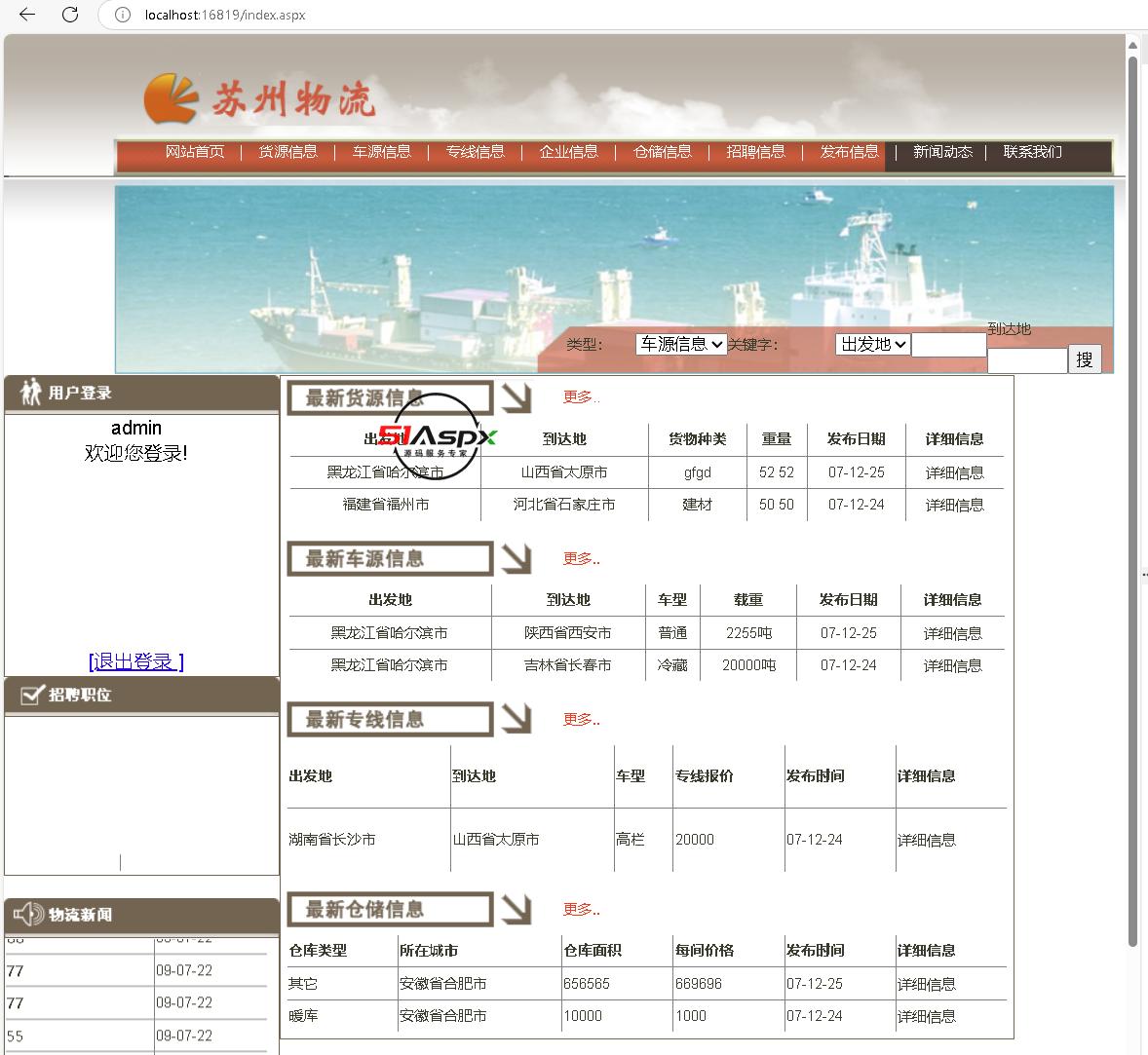
Task: Click cell 656565 in warehouse table
Action: tap(587, 984)
